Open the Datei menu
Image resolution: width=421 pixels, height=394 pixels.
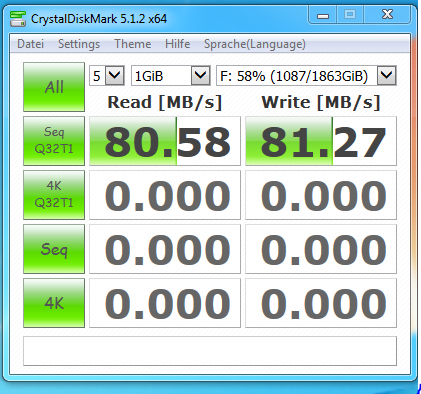(30, 44)
